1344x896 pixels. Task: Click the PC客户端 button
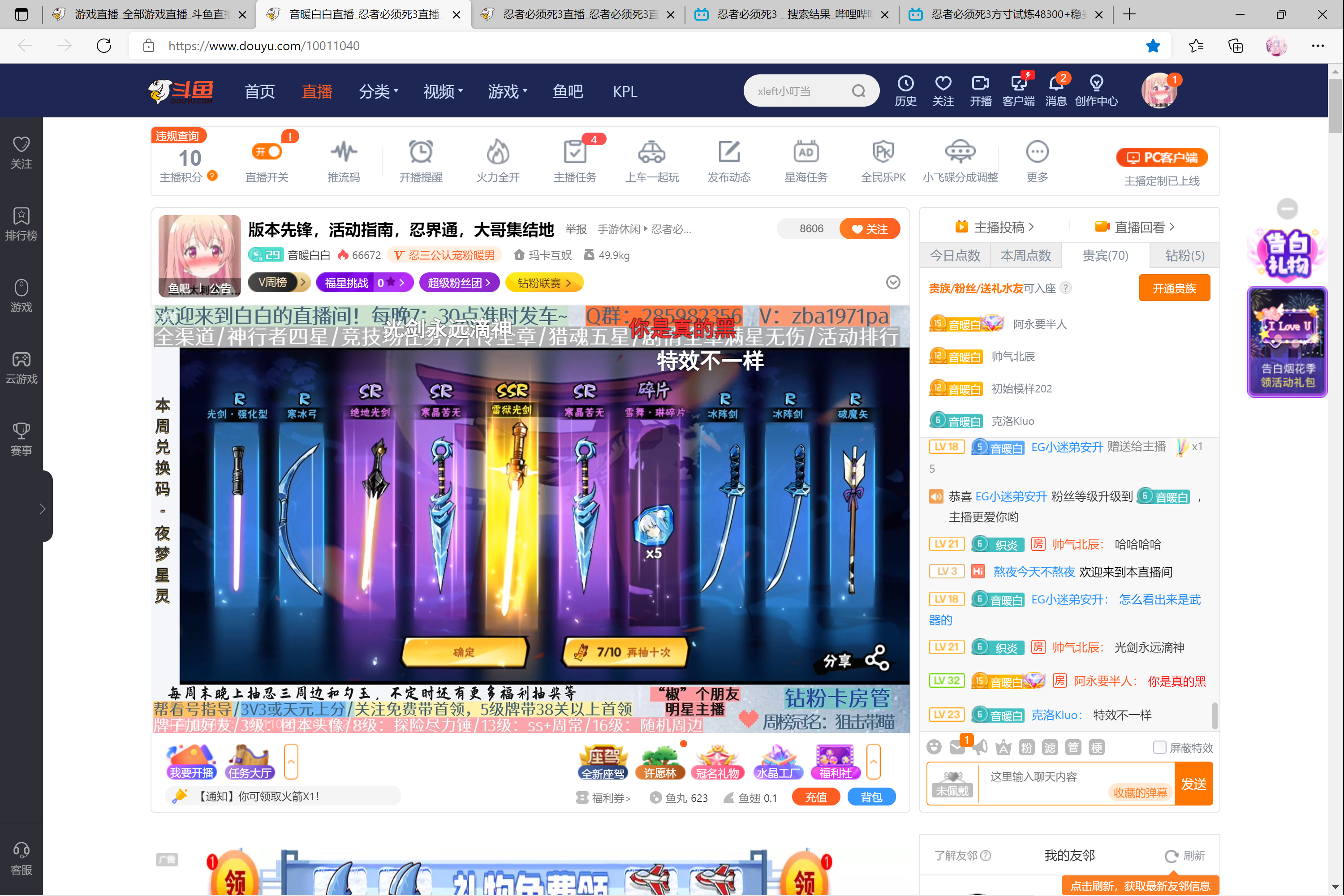[x=1162, y=158]
